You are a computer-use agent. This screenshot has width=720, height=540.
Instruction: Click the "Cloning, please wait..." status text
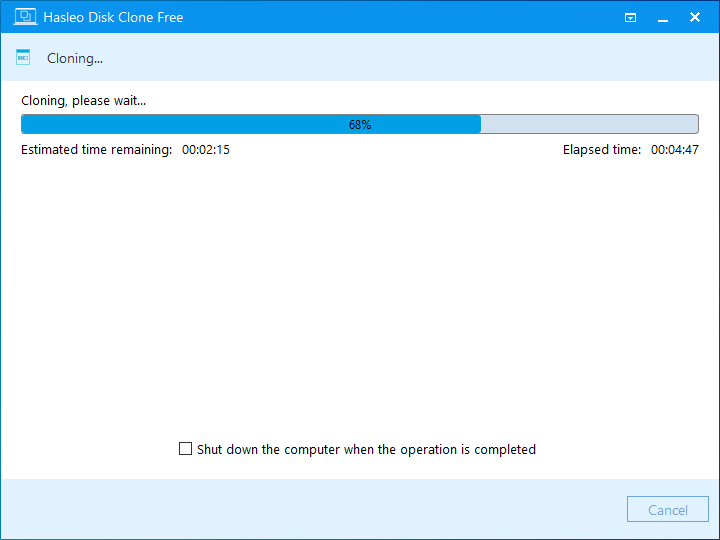(84, 101)
